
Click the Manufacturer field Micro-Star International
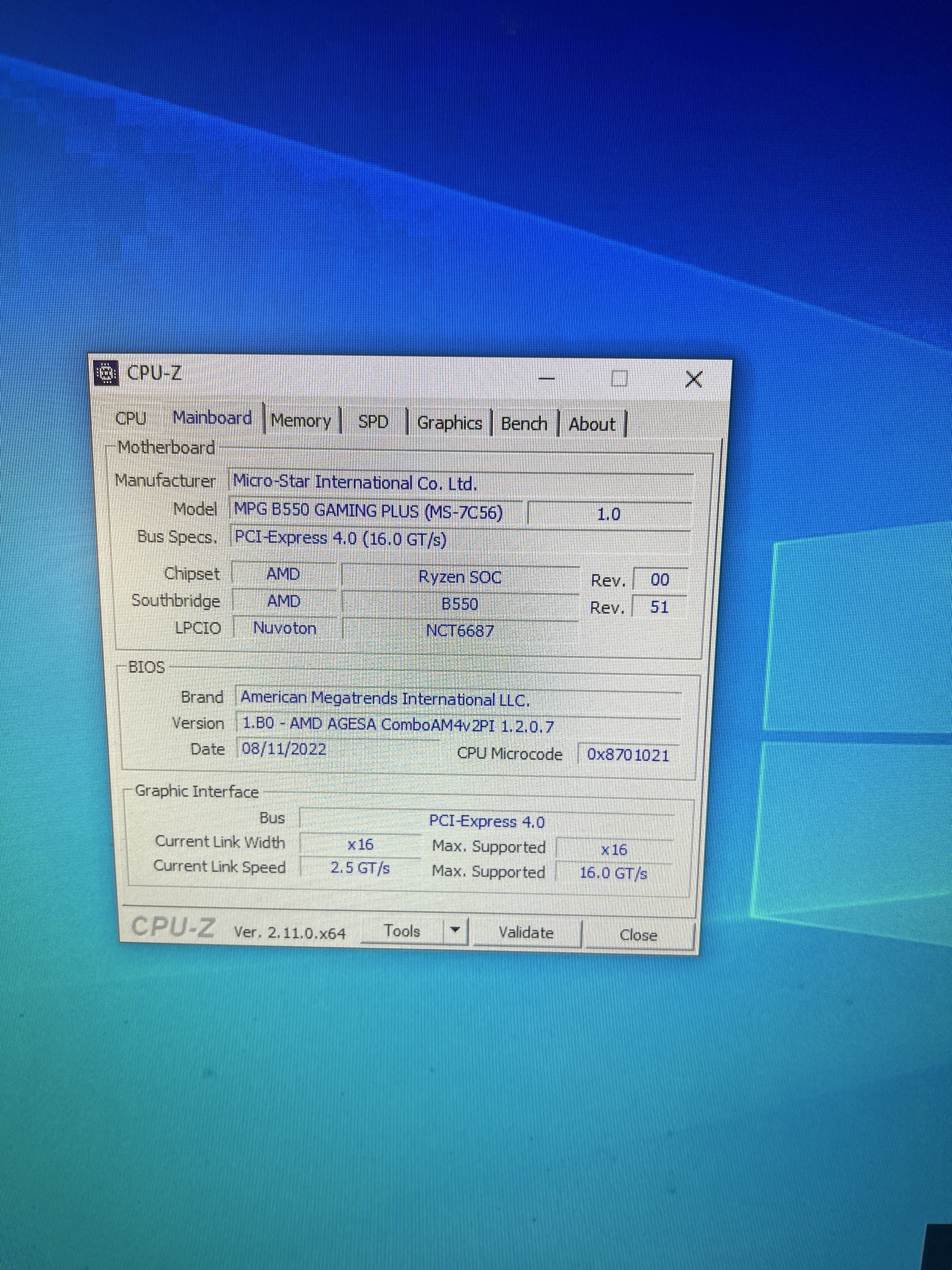[x=461, y=483]
